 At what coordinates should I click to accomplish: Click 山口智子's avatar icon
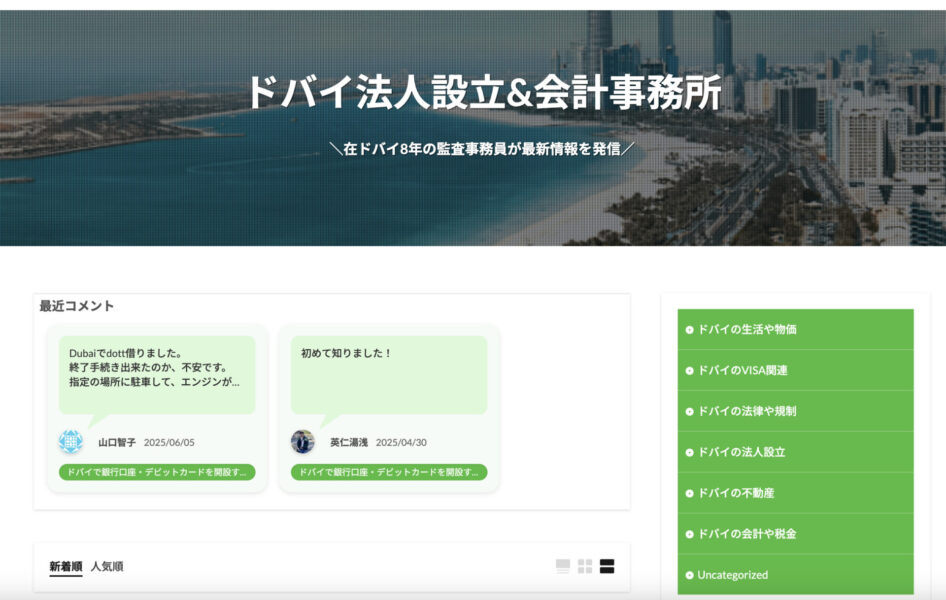71,442
